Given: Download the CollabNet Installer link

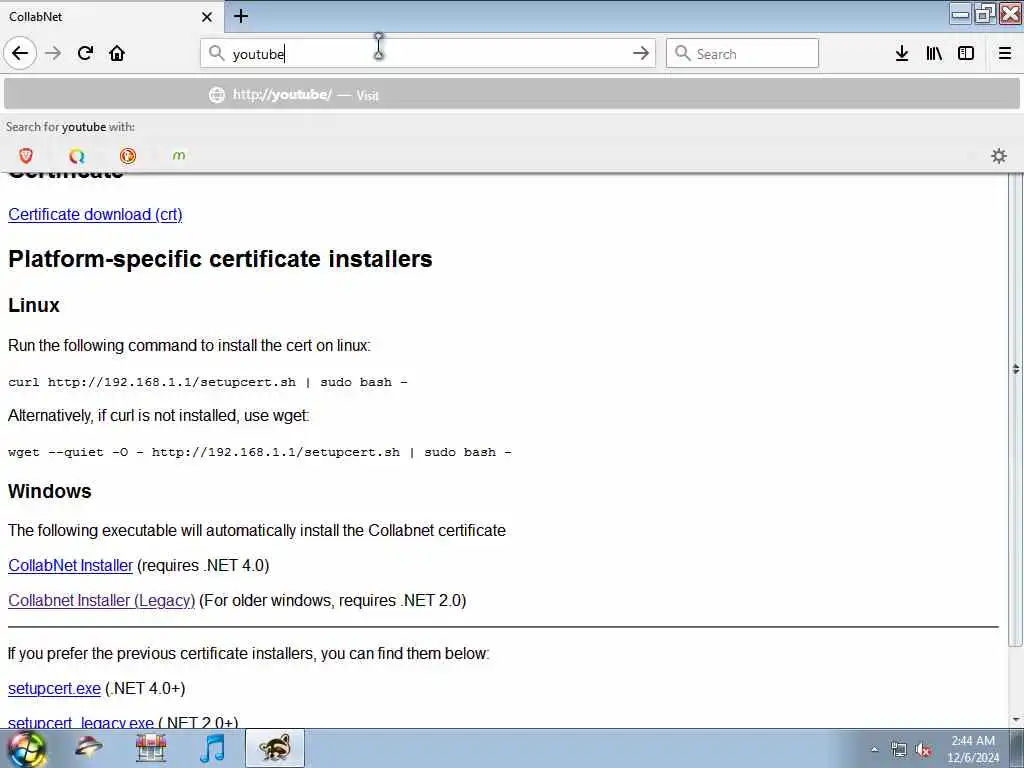Looking at the screenshot, I should pyautogui.click(x=71, y=566).
